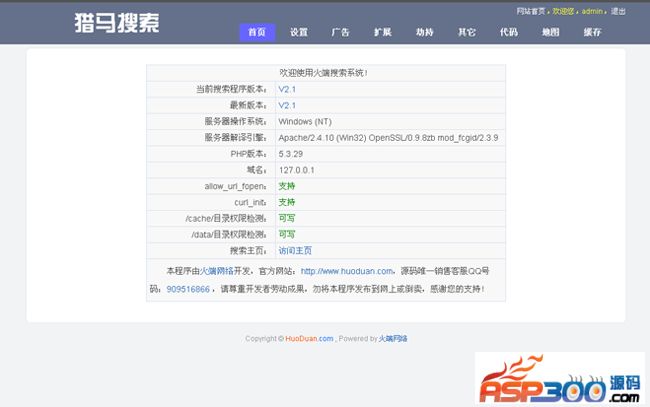Open the 访问主页 link
Viewport: 650px width, 407px height.
(295, 251)
